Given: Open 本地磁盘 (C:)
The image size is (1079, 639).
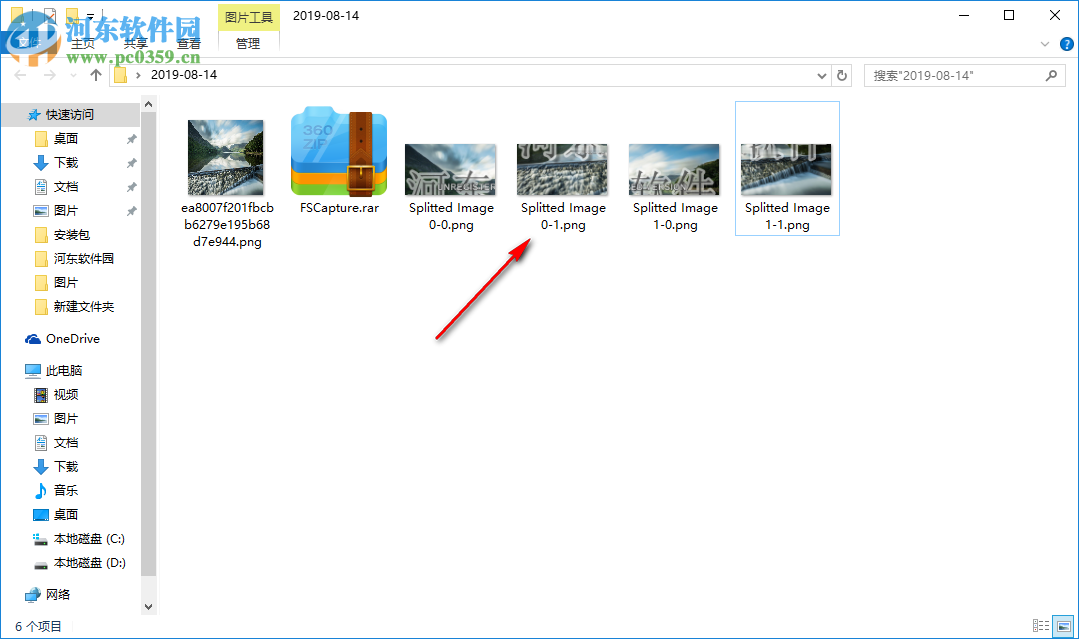Looking at the screenshot, I should pos(89,539).
